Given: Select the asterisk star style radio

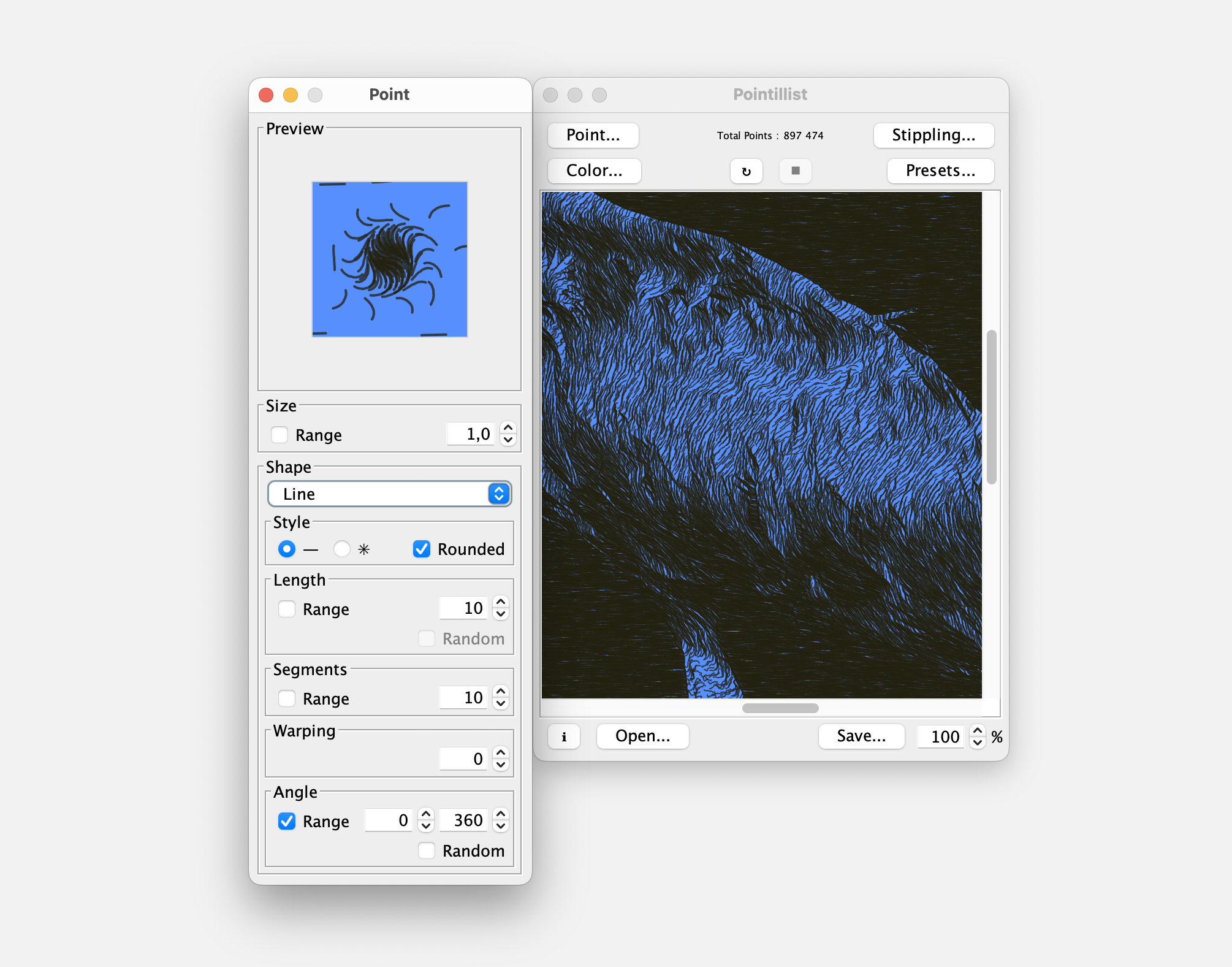Looking at the screenshot, I should point(342,549).
